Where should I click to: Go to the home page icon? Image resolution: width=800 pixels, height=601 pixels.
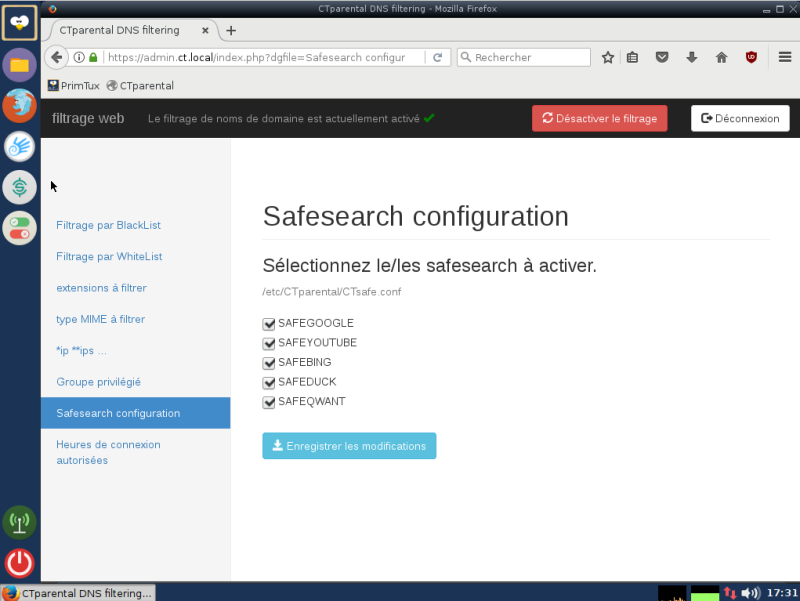[x=721, y=58]
